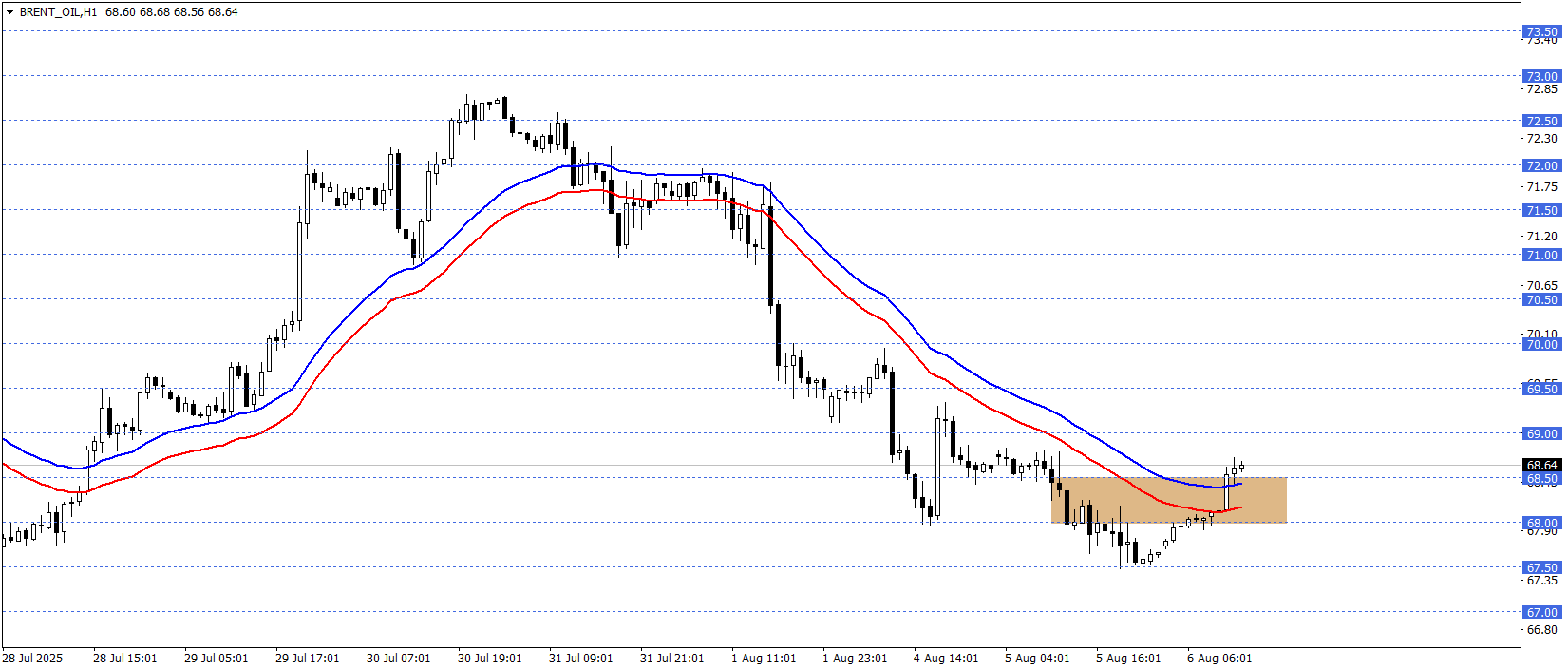Click the triangle arrow beside BRENT_OIL,H1
Screen dimensions: 1568x670
(9, 12)
